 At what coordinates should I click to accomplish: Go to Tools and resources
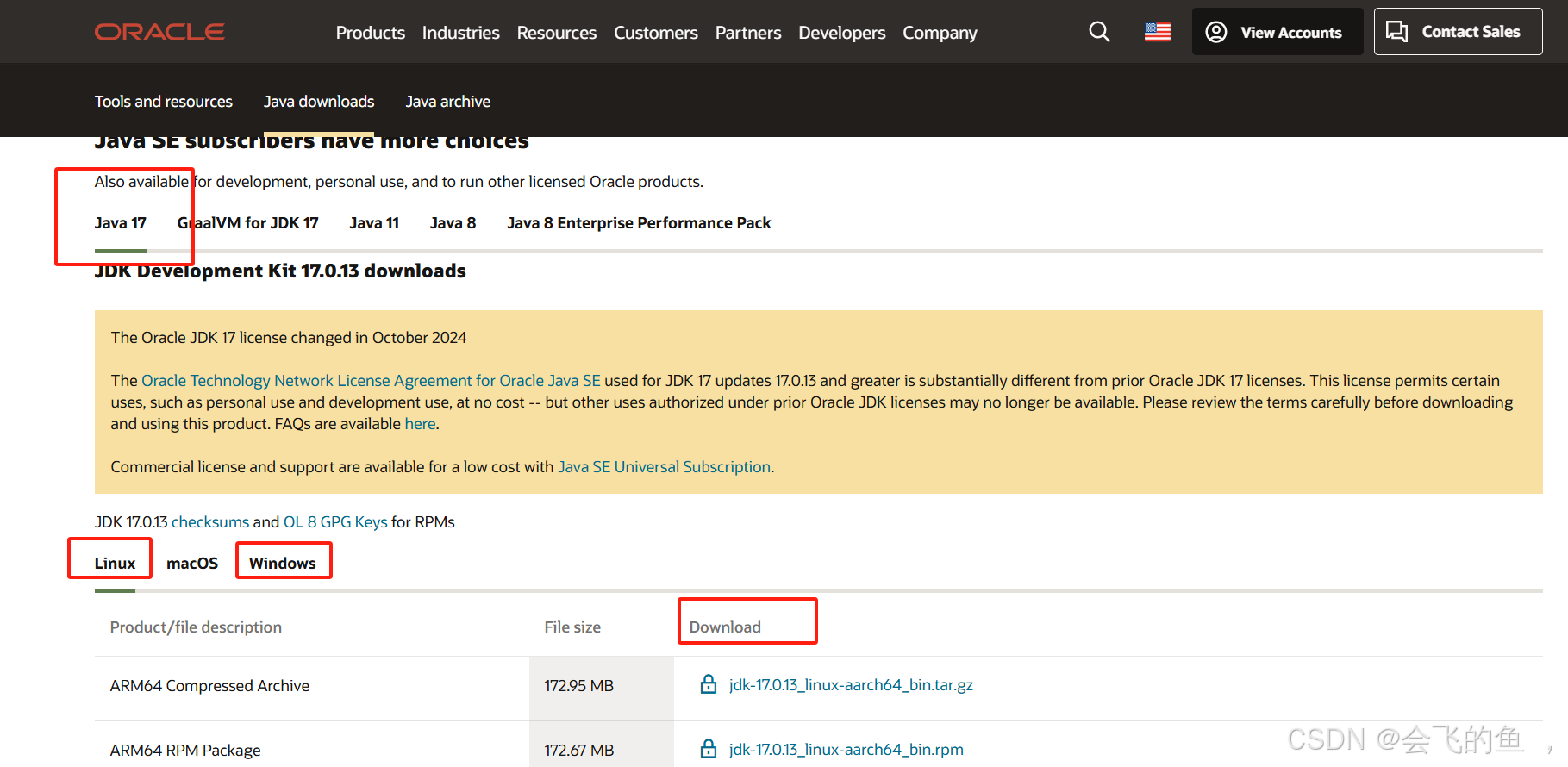coord(164,102)
